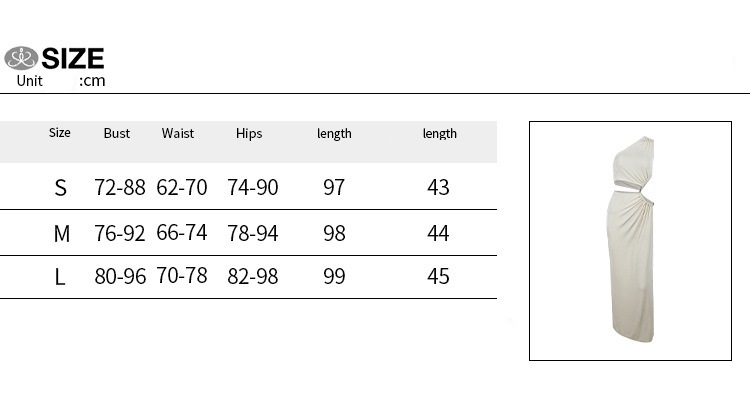Click the length value 45
The height and width of the screenshot is (404, 750).
point(438,277)
